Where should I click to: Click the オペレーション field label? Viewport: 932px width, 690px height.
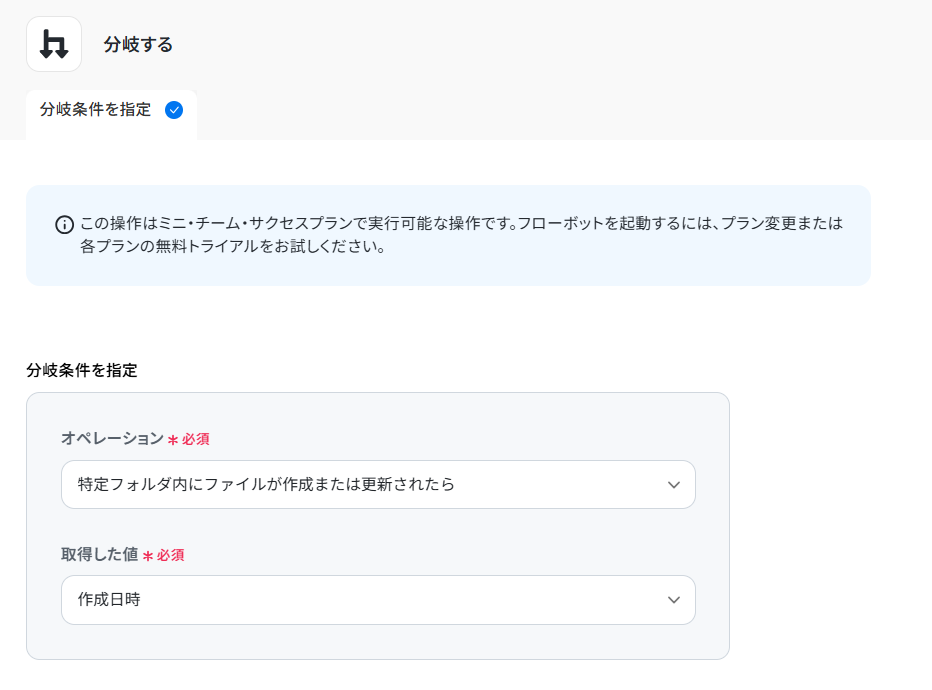pyautogui.click(x=112, y=439)
